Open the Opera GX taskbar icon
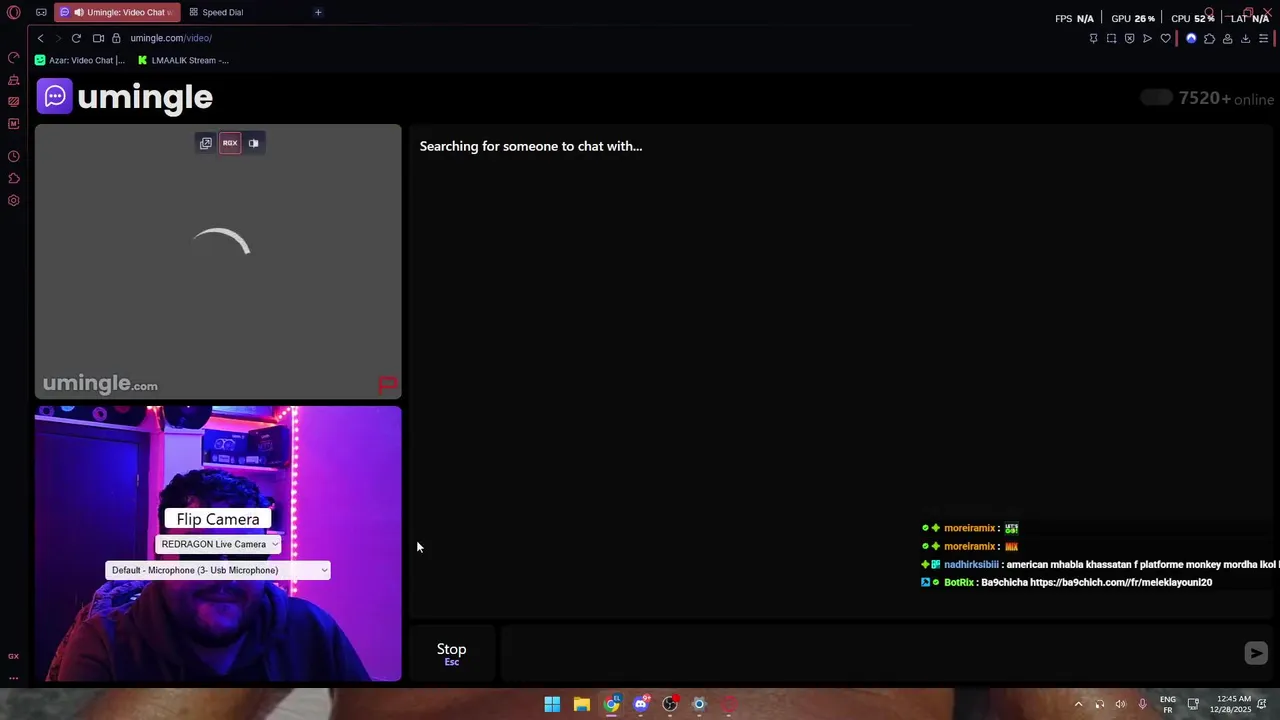Viewport: 1280px width, 720px height. pos(729,704)
